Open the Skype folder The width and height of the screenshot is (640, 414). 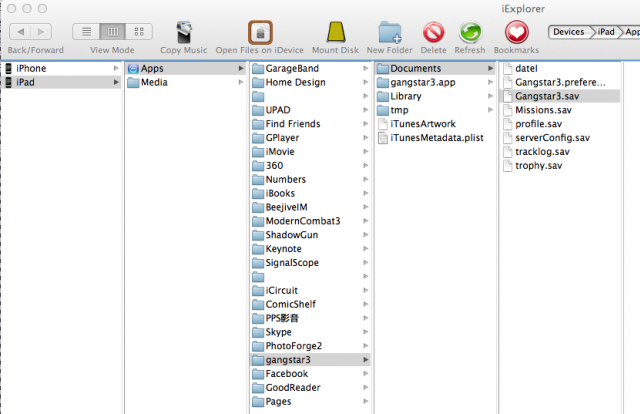(310, 332)
